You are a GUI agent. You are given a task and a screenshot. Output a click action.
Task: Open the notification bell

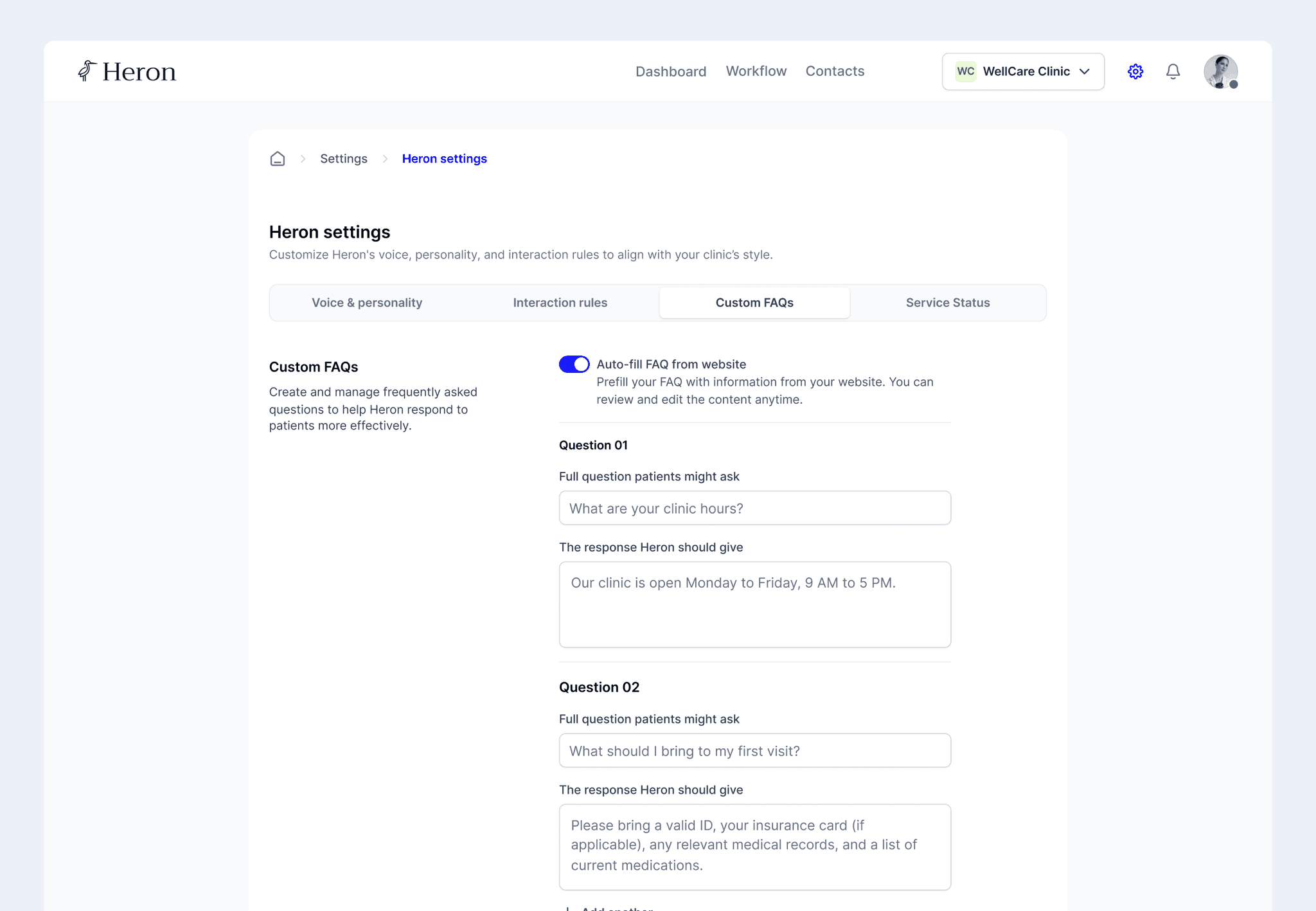pyautogui.click(x=1173, y=71)
